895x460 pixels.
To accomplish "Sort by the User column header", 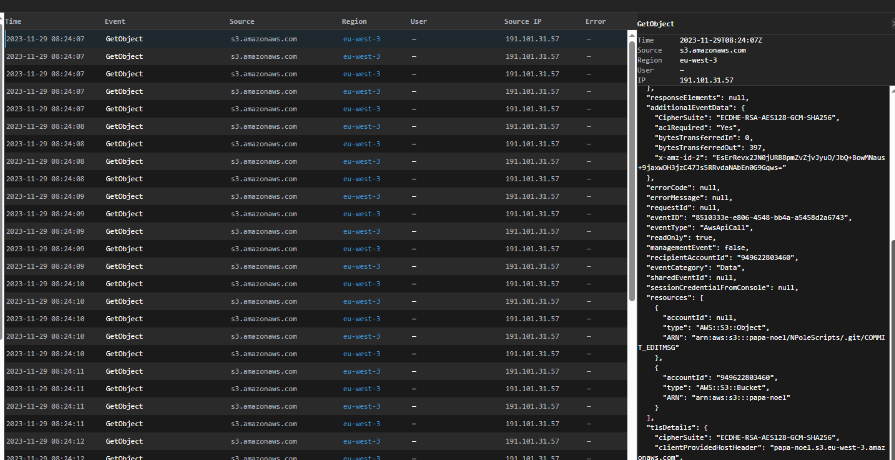I will [419, 21].
